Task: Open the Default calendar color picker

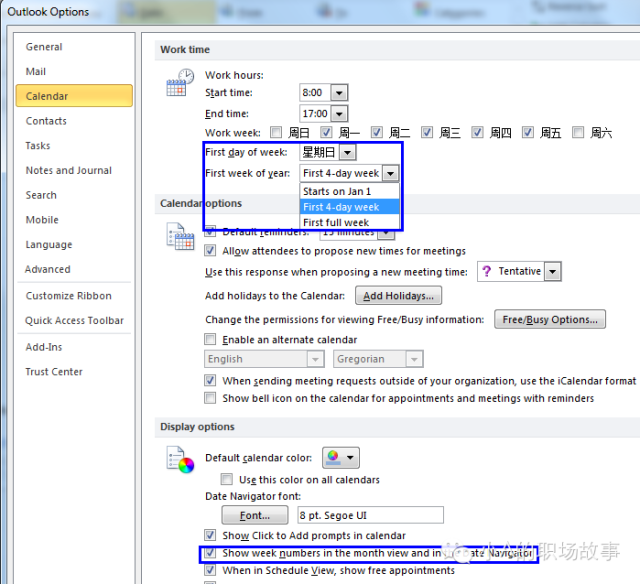Action: click(341, 457)
